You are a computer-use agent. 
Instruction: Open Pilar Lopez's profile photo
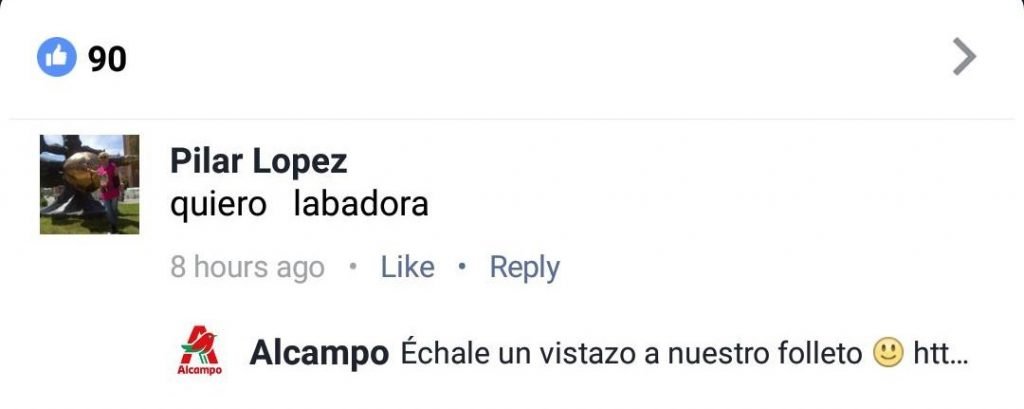point(89,184)
